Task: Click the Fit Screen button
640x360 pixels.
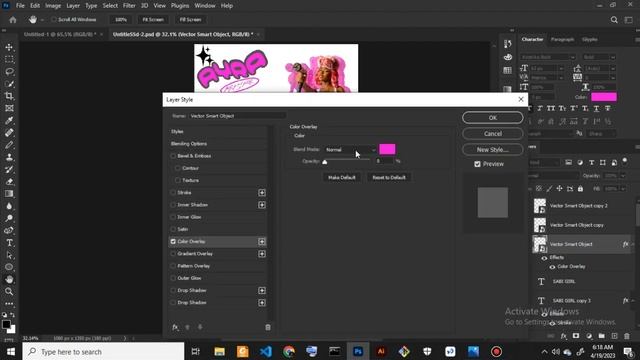Action: pyautogui.click(x=153, y=20)
